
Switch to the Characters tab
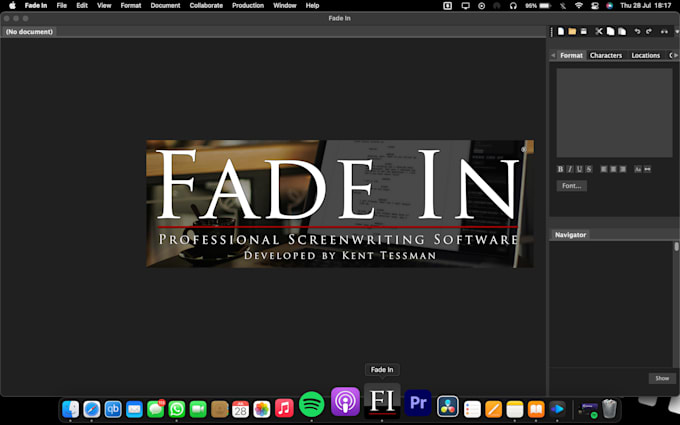606,55
